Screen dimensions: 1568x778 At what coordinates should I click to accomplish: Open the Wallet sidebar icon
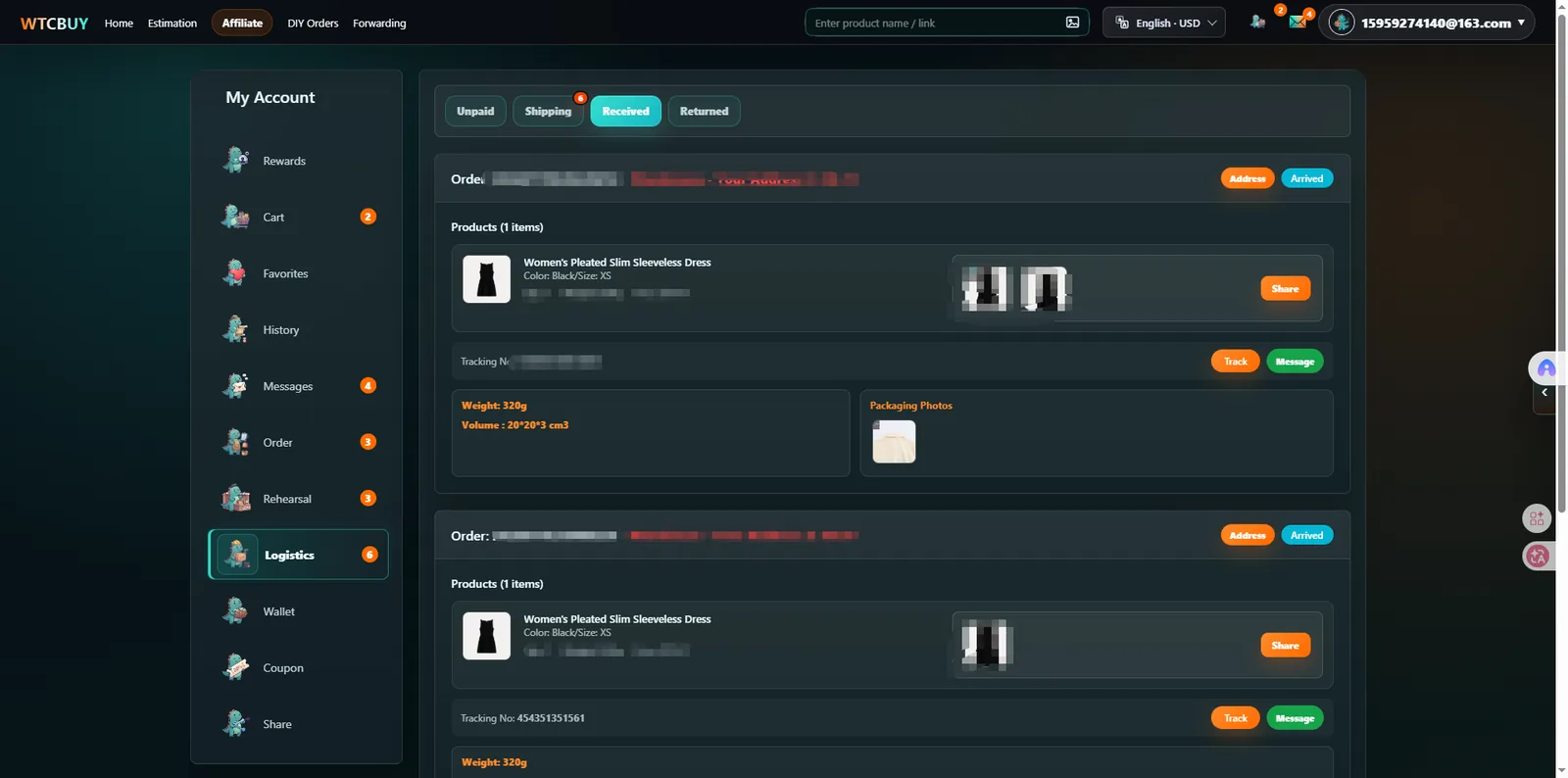235,611
